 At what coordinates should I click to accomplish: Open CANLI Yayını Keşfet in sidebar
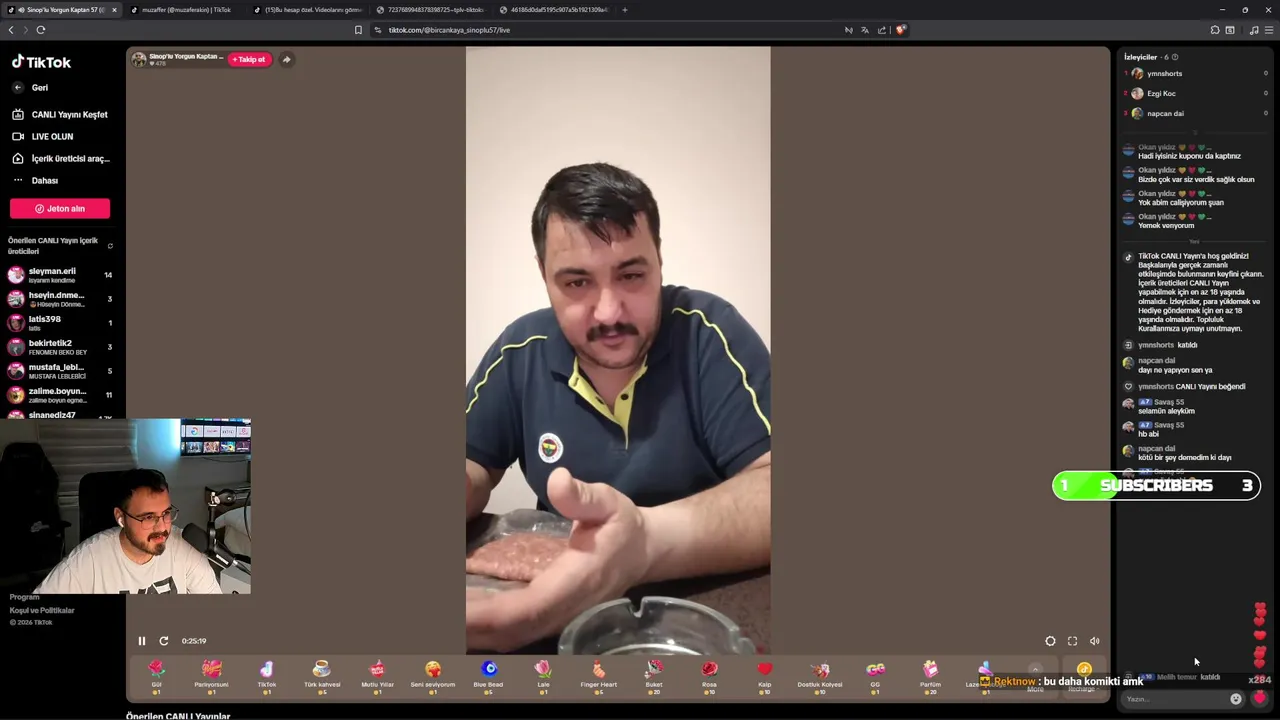pos(60,114)
